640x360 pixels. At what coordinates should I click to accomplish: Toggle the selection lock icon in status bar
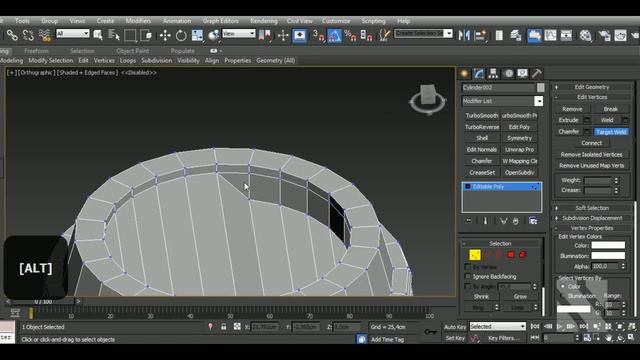point(224,327)
